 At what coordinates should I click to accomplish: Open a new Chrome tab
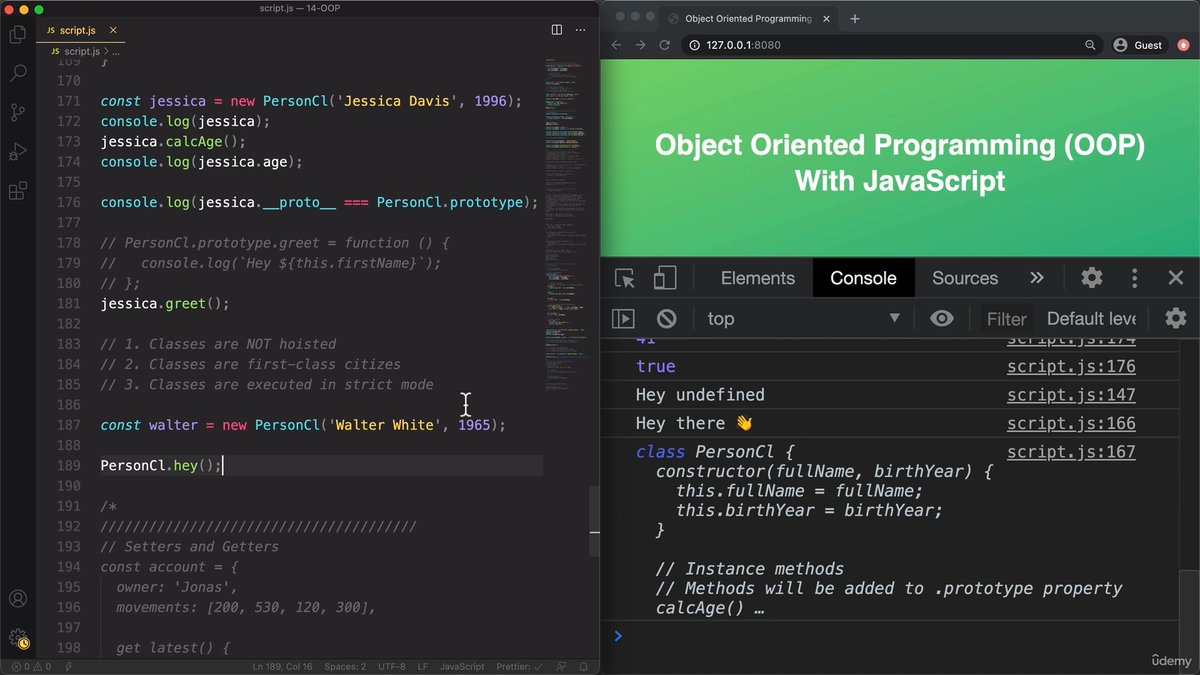854,18
